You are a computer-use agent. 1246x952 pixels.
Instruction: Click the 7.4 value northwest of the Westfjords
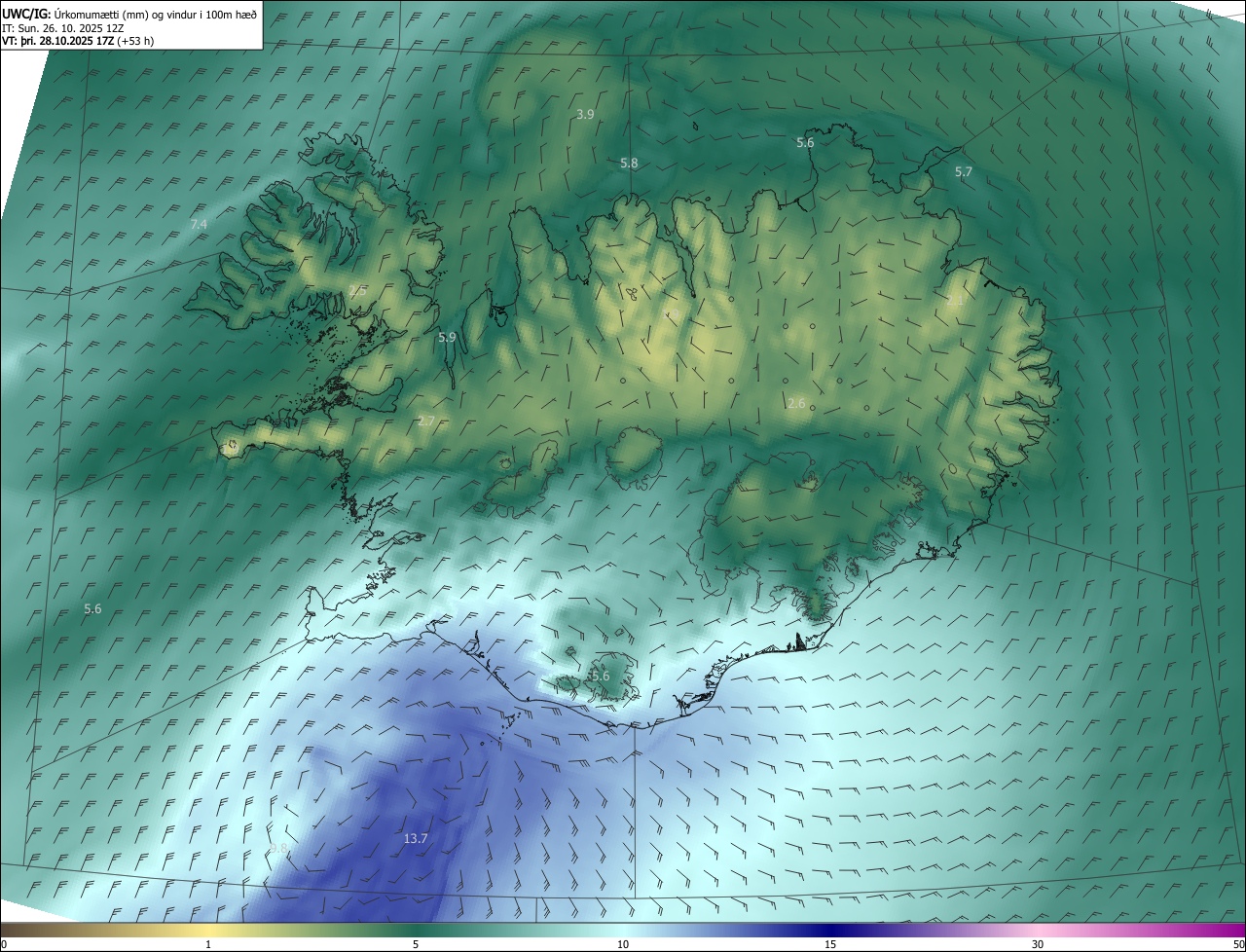click(x=199, y=224)
